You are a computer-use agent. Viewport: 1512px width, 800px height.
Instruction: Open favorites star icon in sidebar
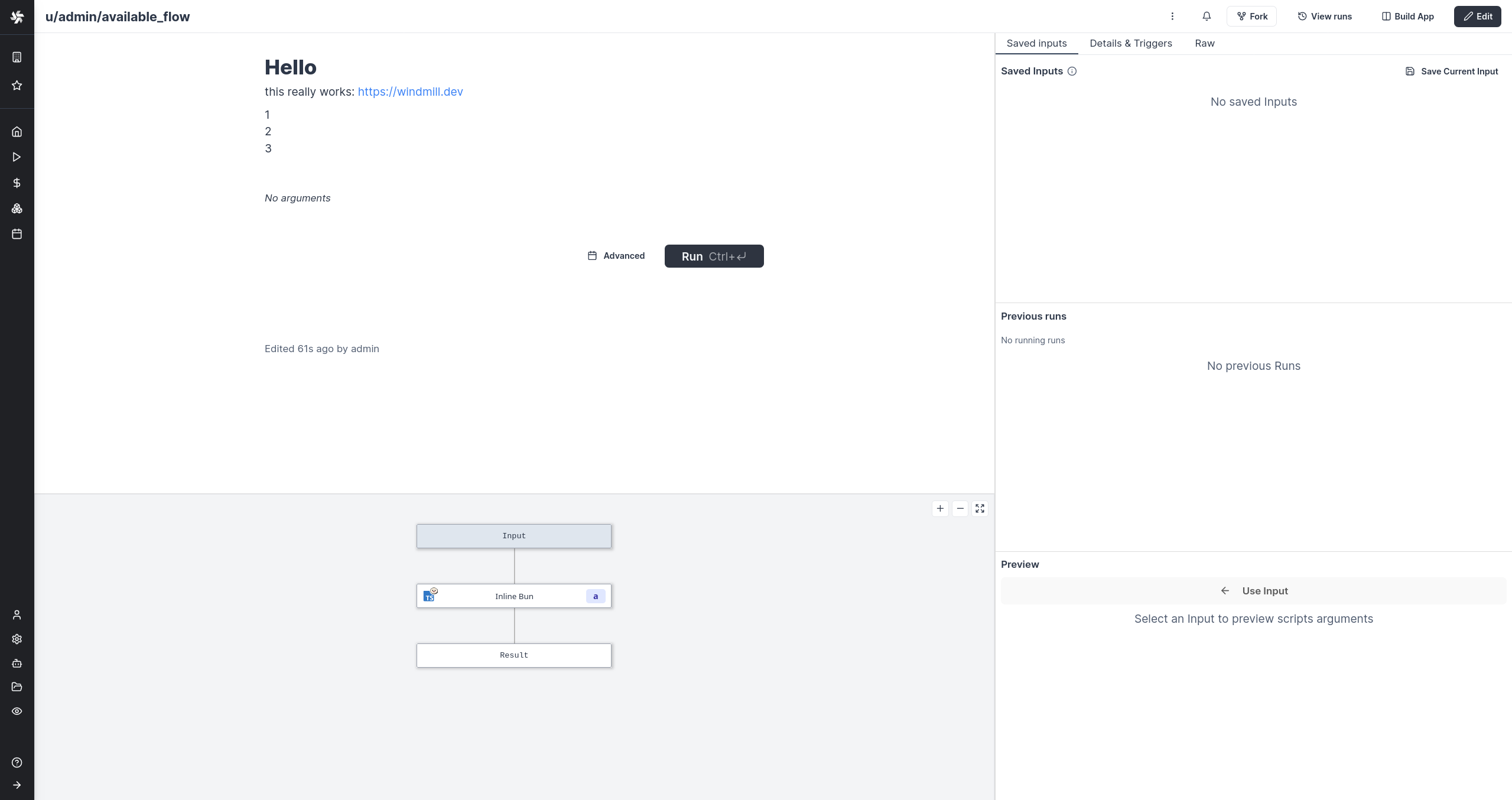[x=17, y=86]
